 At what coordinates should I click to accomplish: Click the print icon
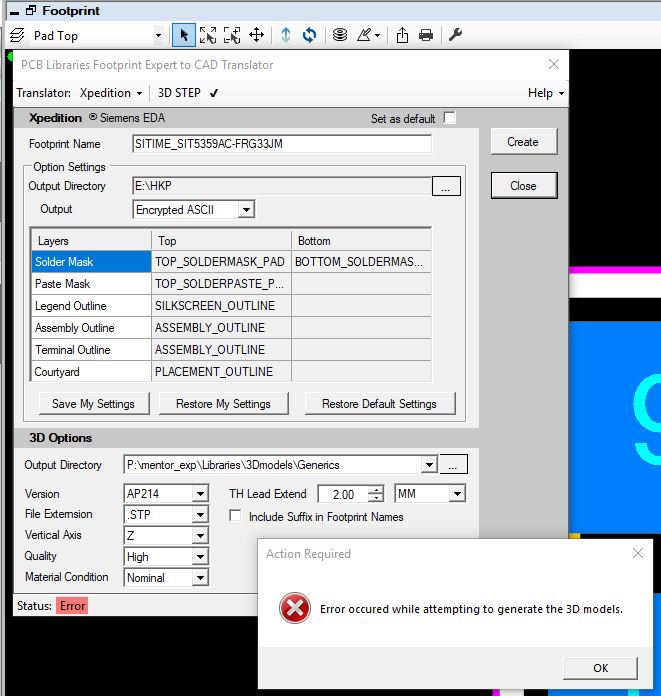[x=426, y=35]
